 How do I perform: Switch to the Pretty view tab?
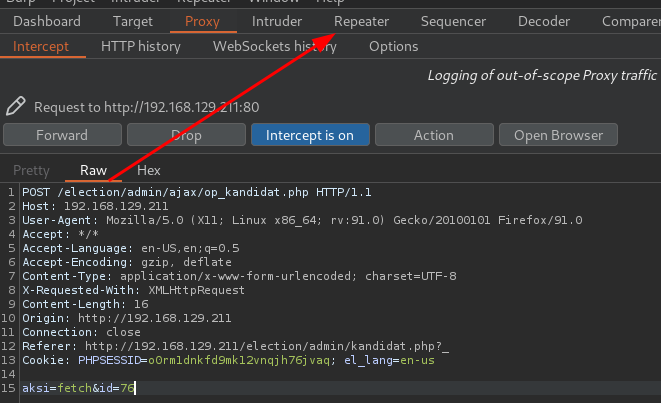pos(31,170)
